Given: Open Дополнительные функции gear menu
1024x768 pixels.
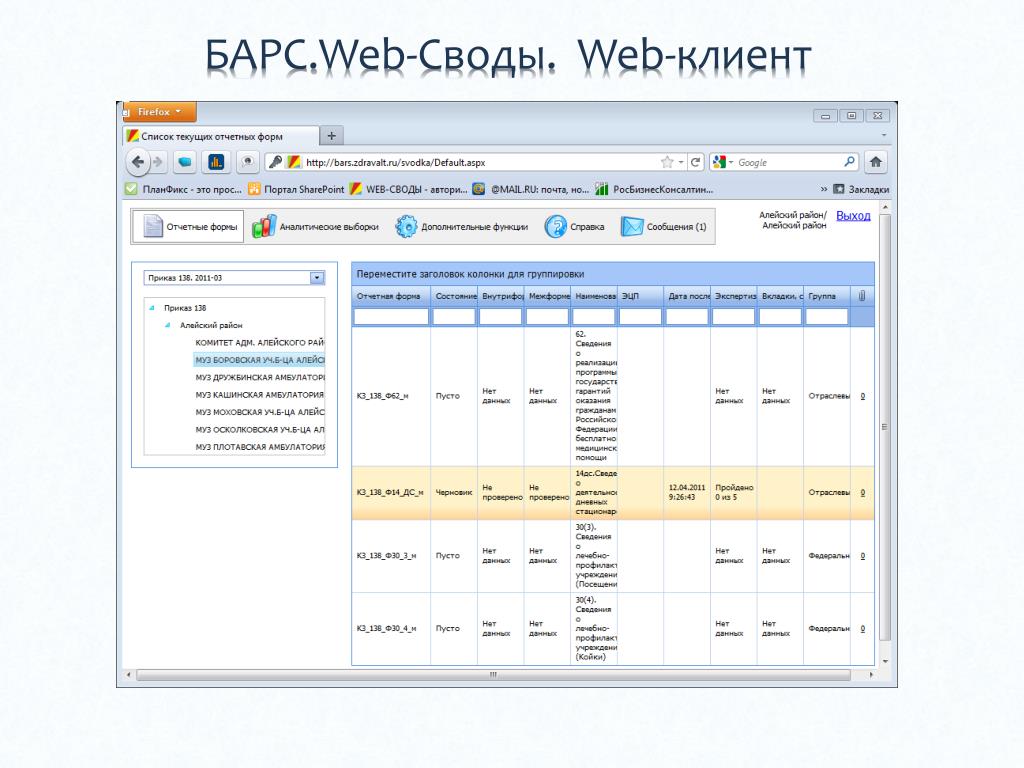Looking at the screenshot, I should (462, 227).
